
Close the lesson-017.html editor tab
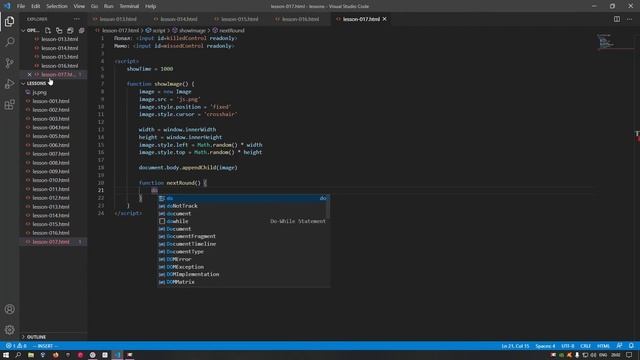(x=384, y=19)
